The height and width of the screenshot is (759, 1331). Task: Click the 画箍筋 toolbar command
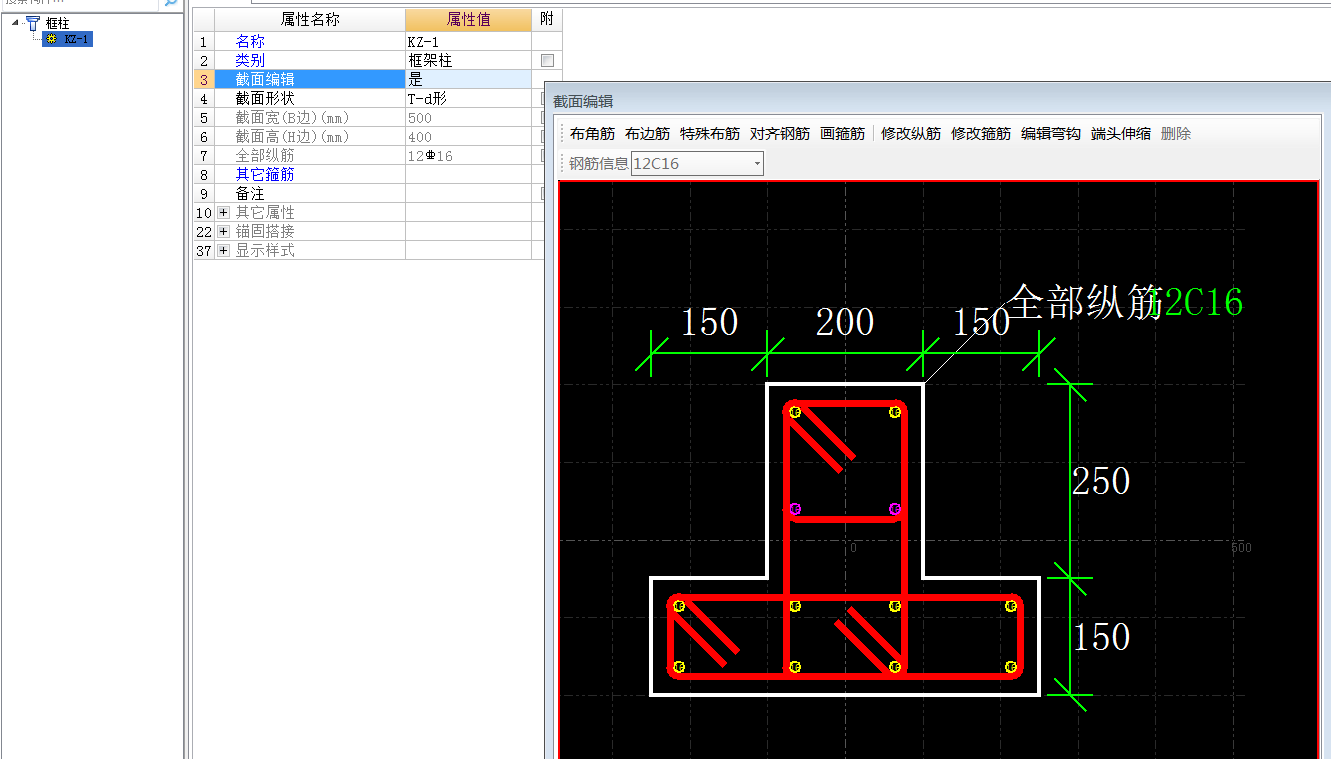pos(842,134)
